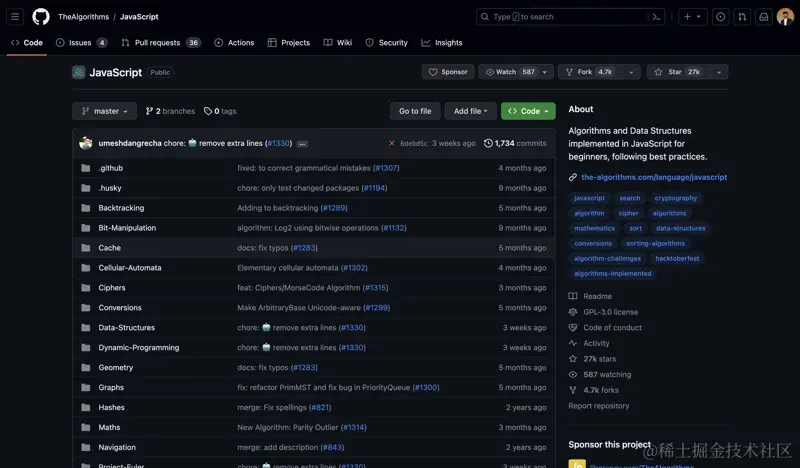Image resolution: width=800 pixels, height=468 pixels.
Task: Expand the Star lists dropdown arrow
Action: tap(719, 72)
